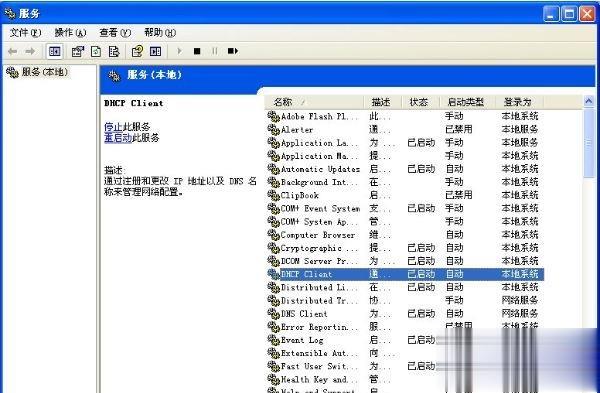Select the Alerter service name

click(297, 130)
